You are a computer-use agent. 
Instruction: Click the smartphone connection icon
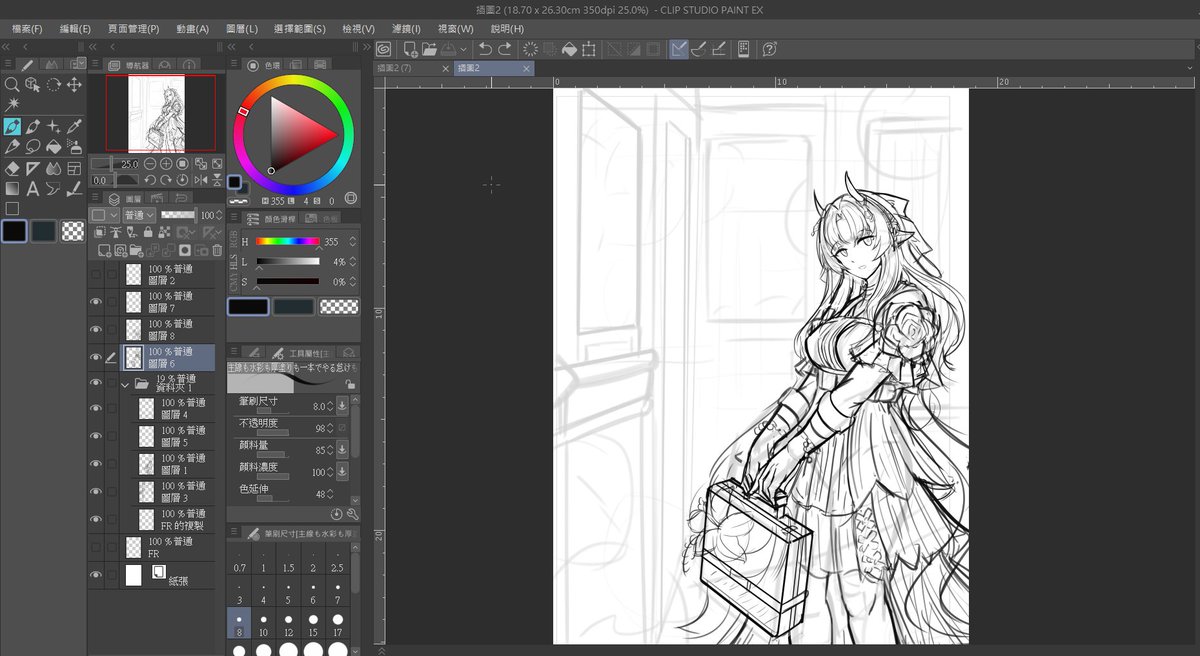tap(743, 48)
